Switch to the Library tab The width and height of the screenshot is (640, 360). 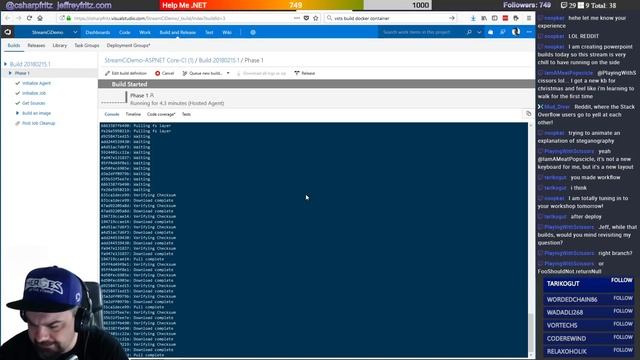60,46
